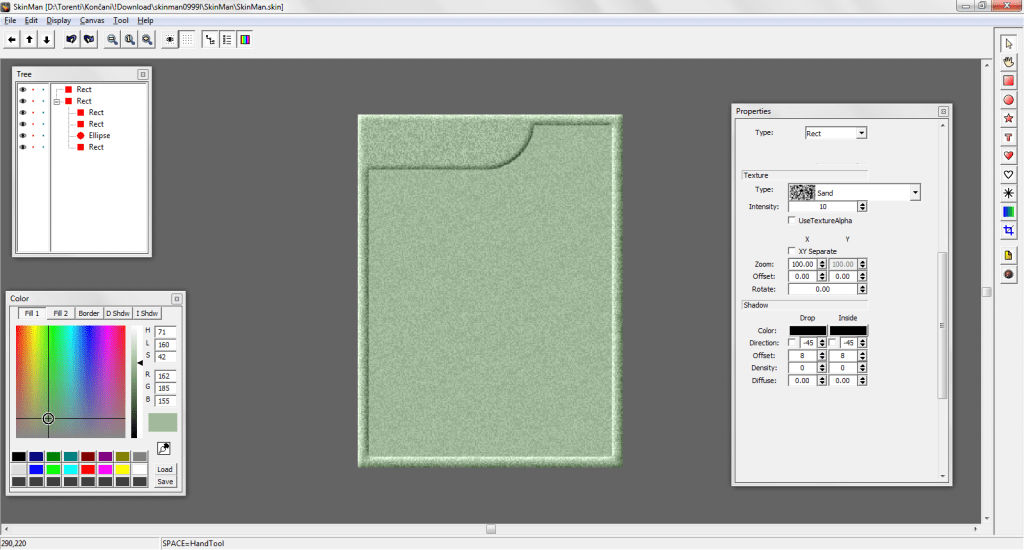Click the undo arrow in top toolbar
This screenshot has width=1024, height=550.
tap(71, 39)
